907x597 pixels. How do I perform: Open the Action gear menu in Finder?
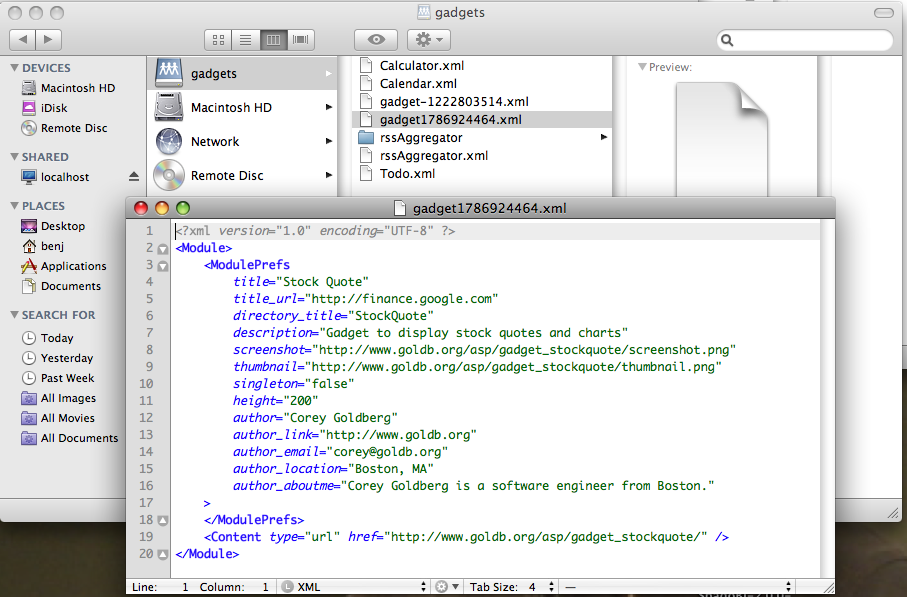pos(429,40)
